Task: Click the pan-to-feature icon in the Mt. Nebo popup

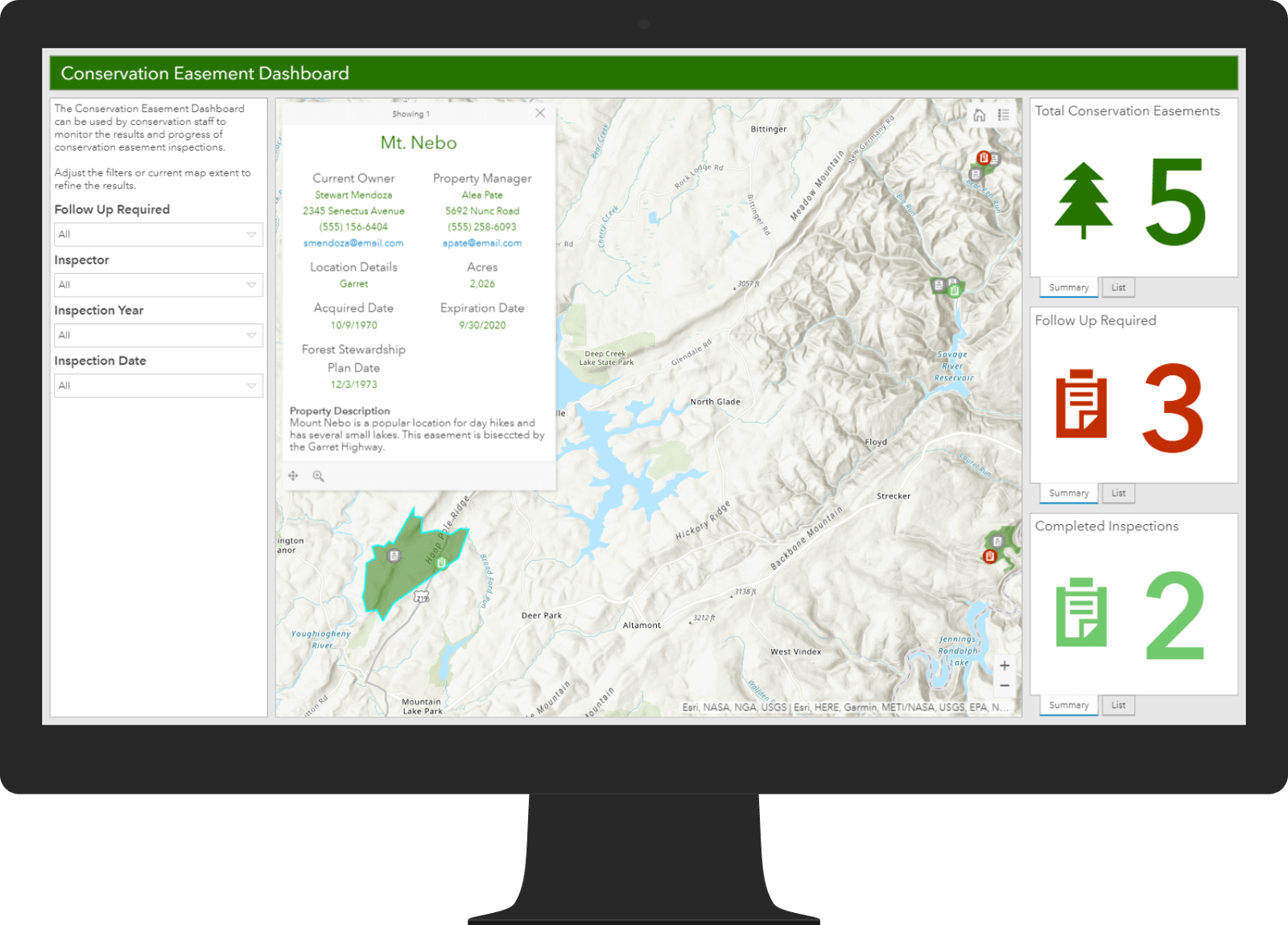Action: (293, 476)
